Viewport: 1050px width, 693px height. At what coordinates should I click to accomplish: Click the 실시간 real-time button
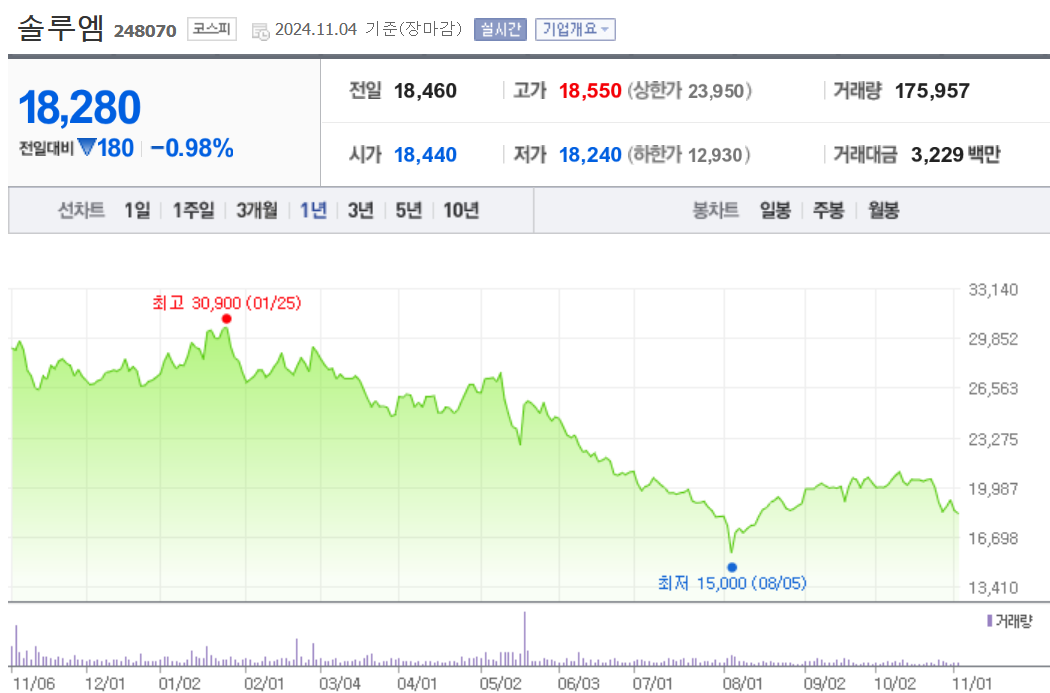(500, 29)
